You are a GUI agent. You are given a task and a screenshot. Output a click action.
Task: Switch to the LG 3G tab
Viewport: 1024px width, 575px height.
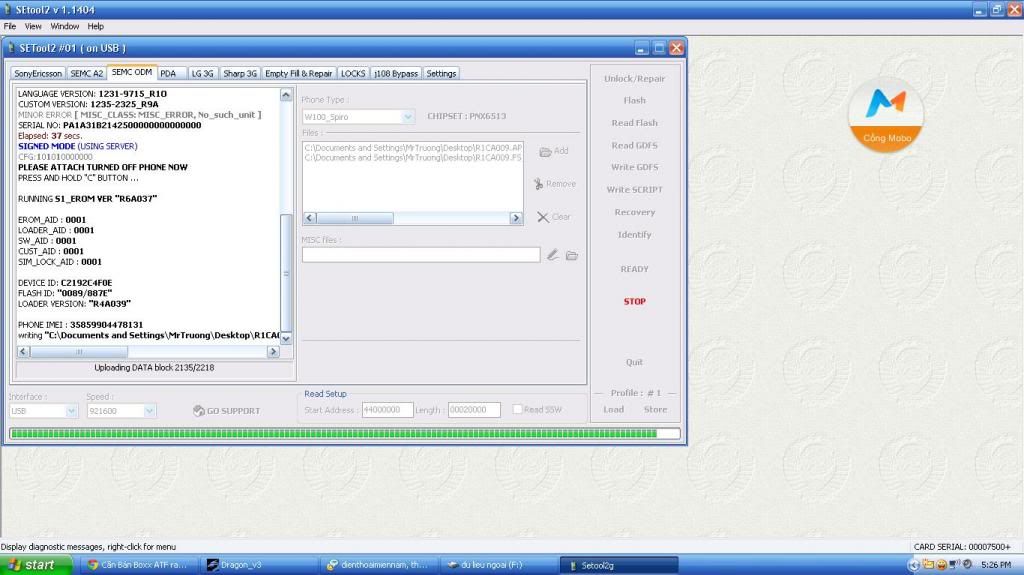click(202, 74)
